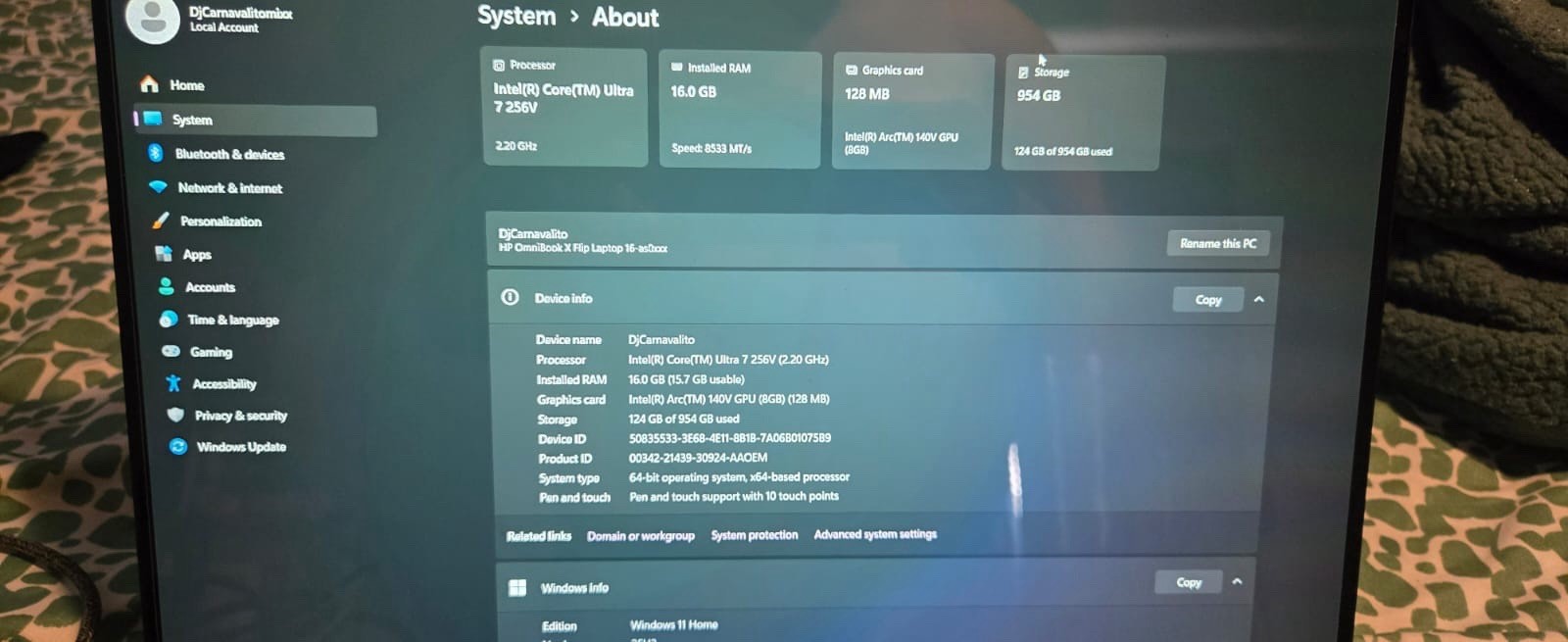Copy the Device info details

click(1208, 300)
